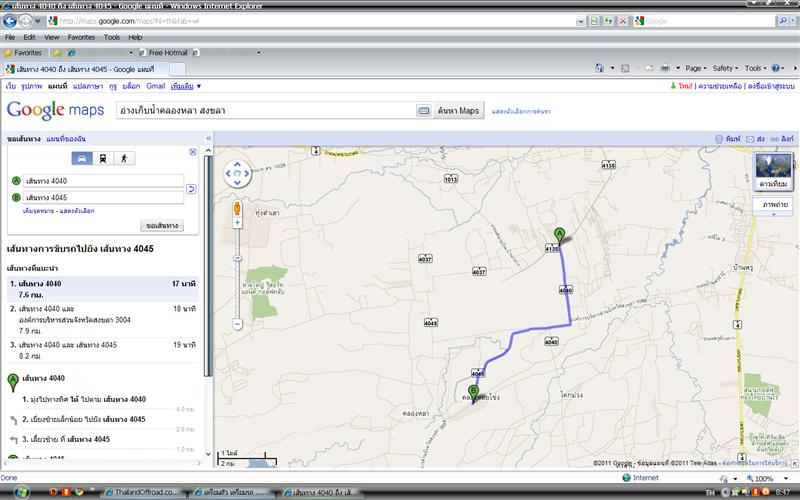Expand the เพิ่มเติม more menu
This screenshot has width=800, height=500.
click(186, 86)
